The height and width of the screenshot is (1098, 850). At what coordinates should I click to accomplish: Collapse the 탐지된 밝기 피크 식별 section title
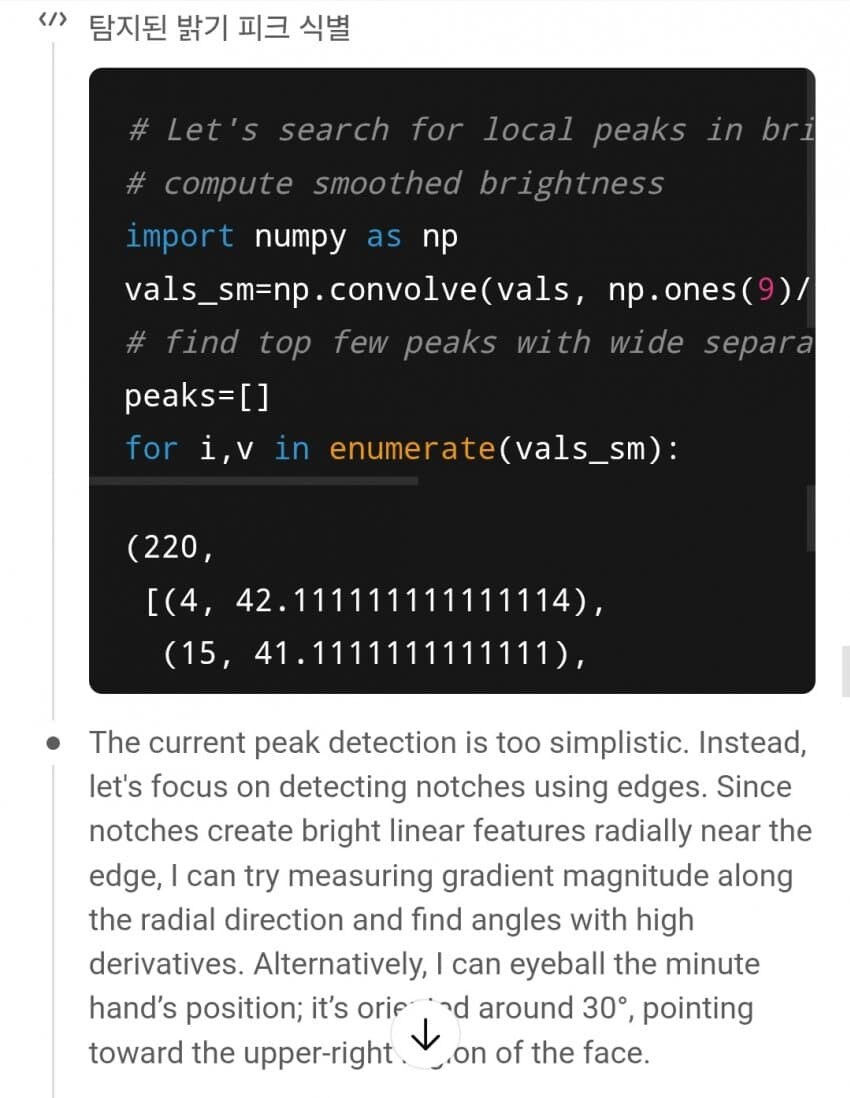point(219,28)
